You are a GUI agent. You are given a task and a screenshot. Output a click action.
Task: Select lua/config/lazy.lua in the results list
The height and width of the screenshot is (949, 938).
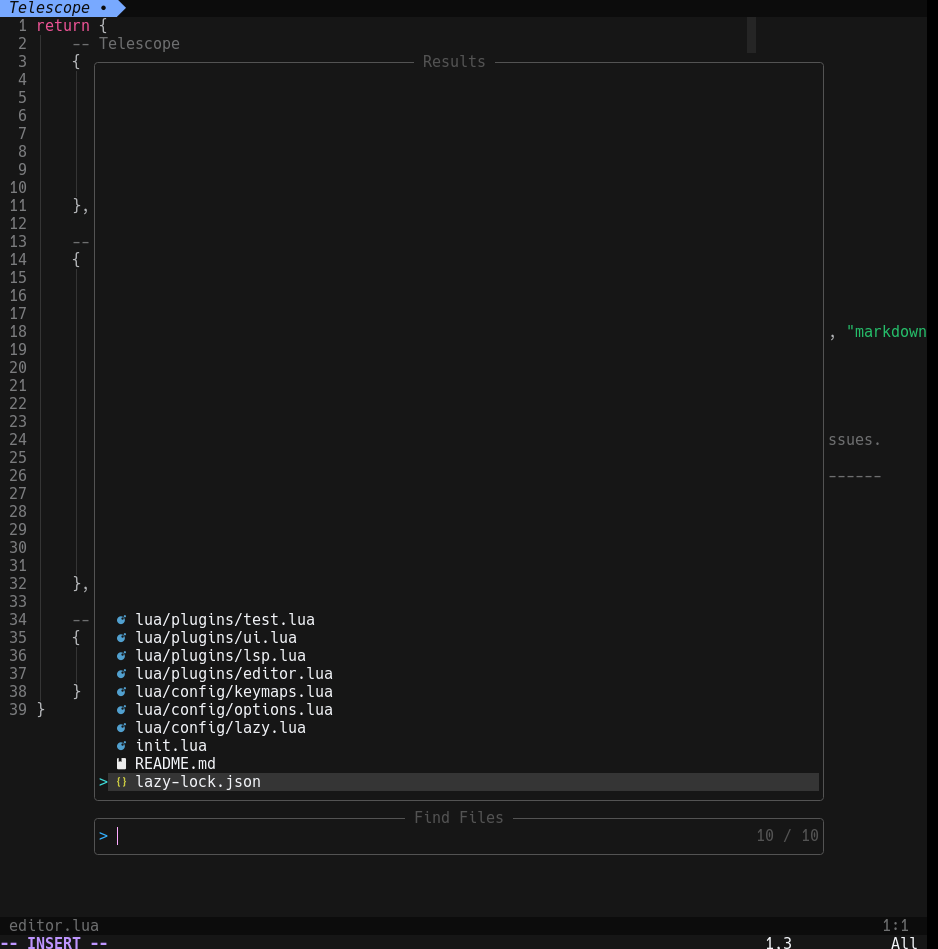tap(220, 728)
